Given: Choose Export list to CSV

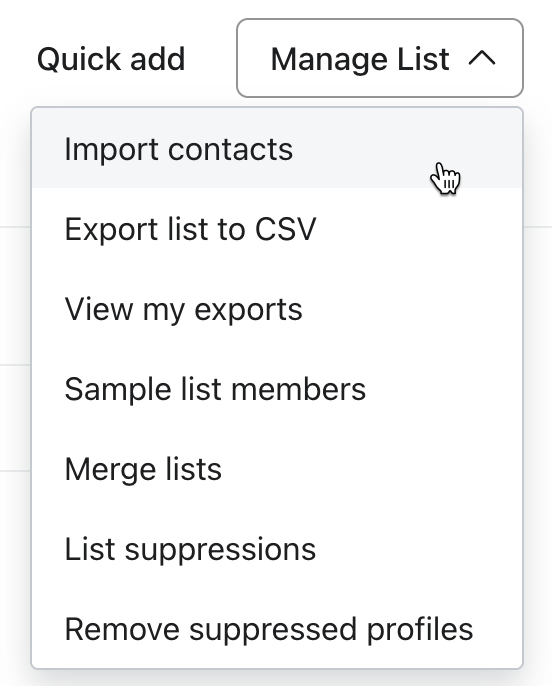Looking at the screenshot, I should point(277,229).
